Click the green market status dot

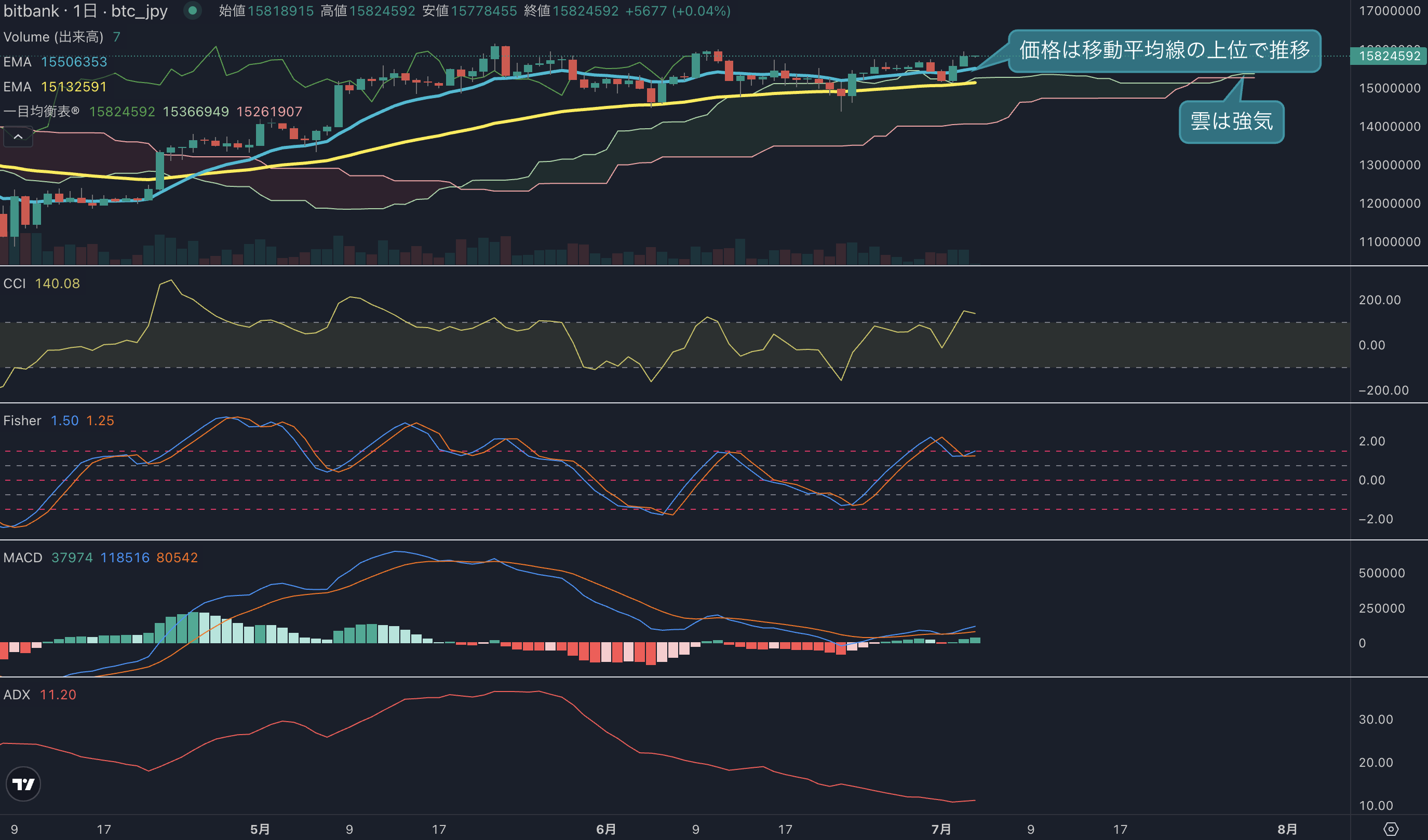(x=193, y=10)
